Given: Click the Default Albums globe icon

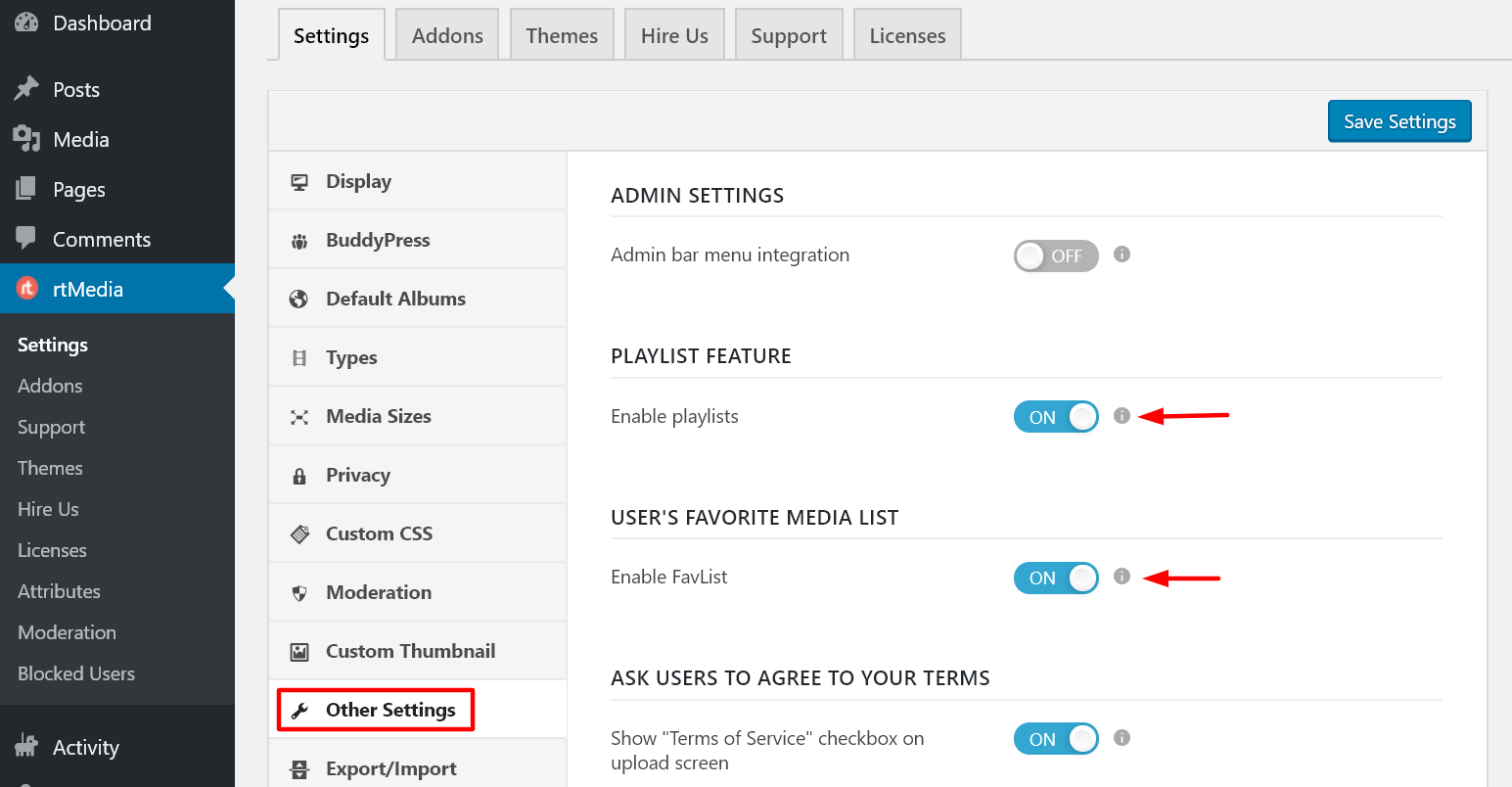Looking at the screenshot, I should 298,299.
